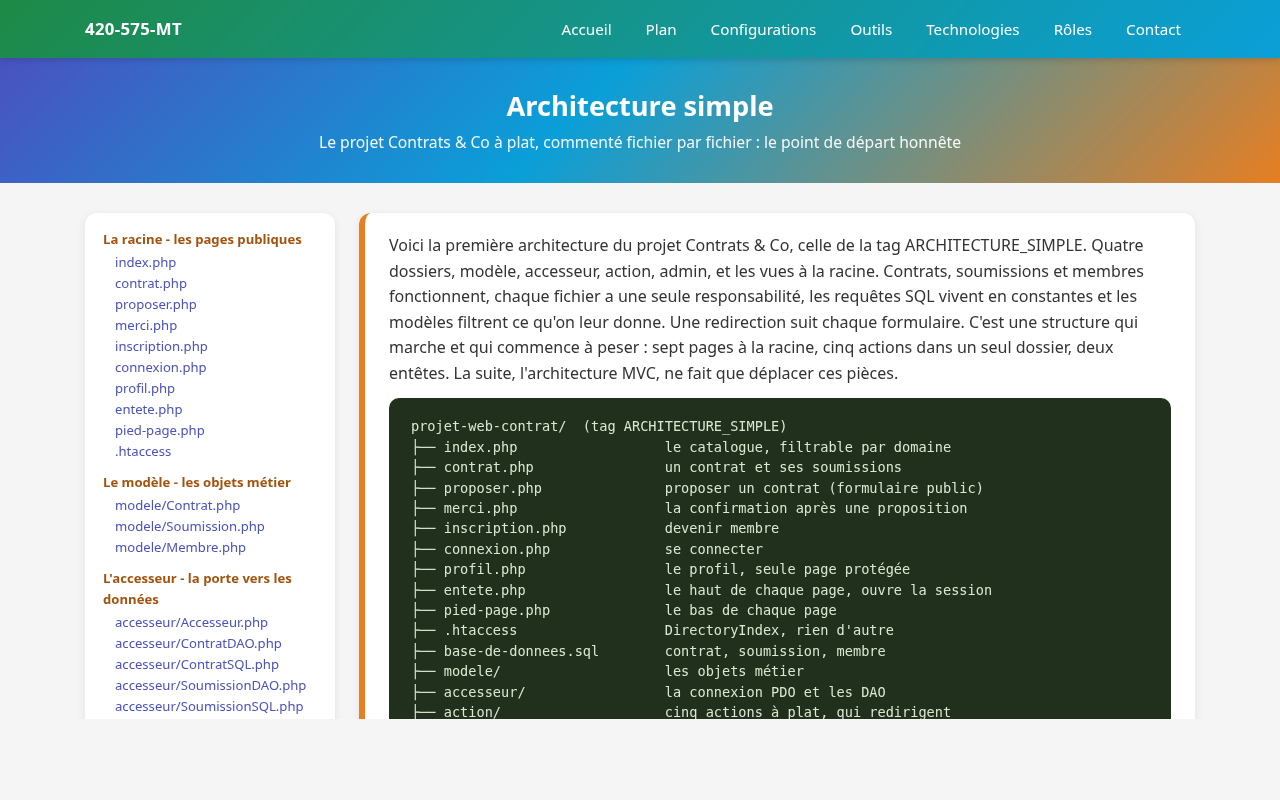The image size is (1280, 800).
Task: Open index.php in the sidebar
Action: point(145,262)
